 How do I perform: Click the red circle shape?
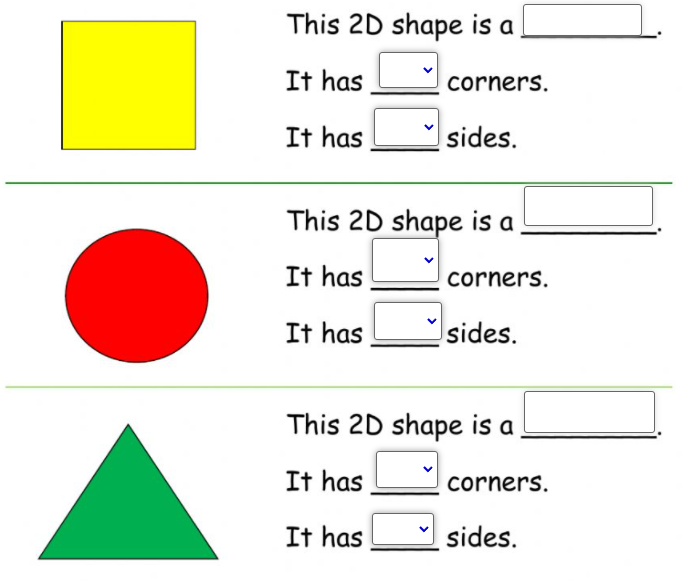pyautogui.click(x=137, y=296)
